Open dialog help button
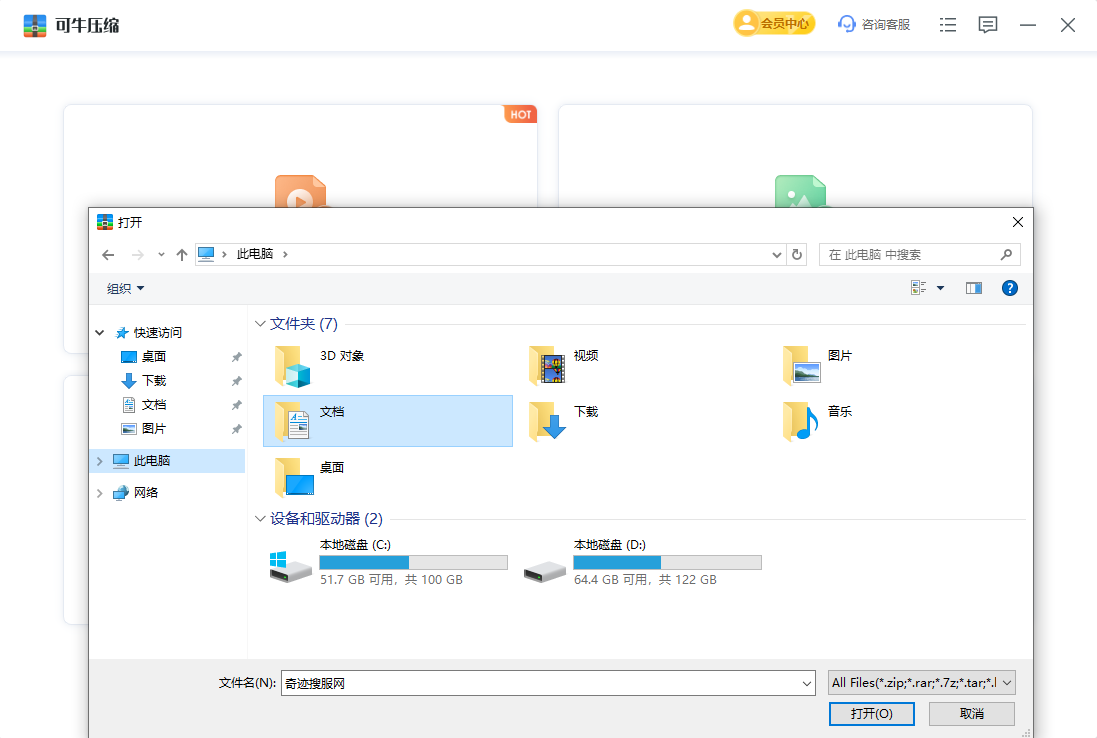This screenshot has width=1097, height=738. pyautogui.click(x=1010, y=288)
